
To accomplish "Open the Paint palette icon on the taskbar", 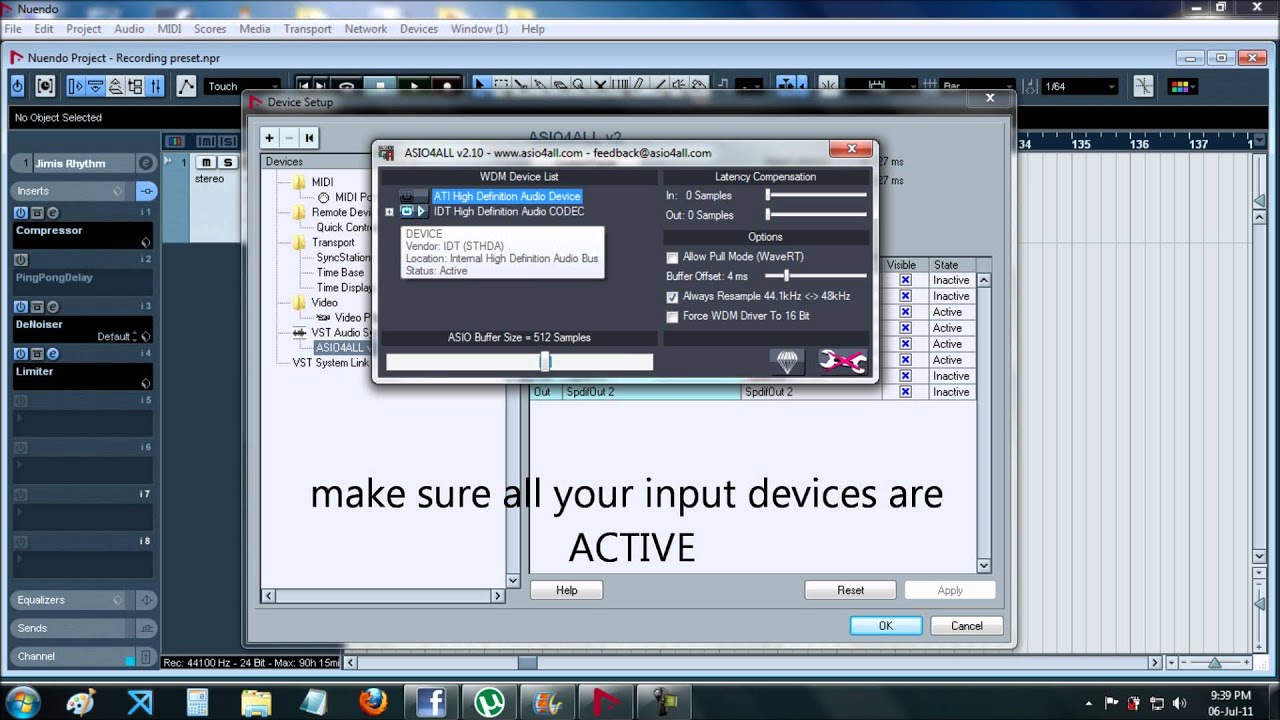I will click(80, 702).
